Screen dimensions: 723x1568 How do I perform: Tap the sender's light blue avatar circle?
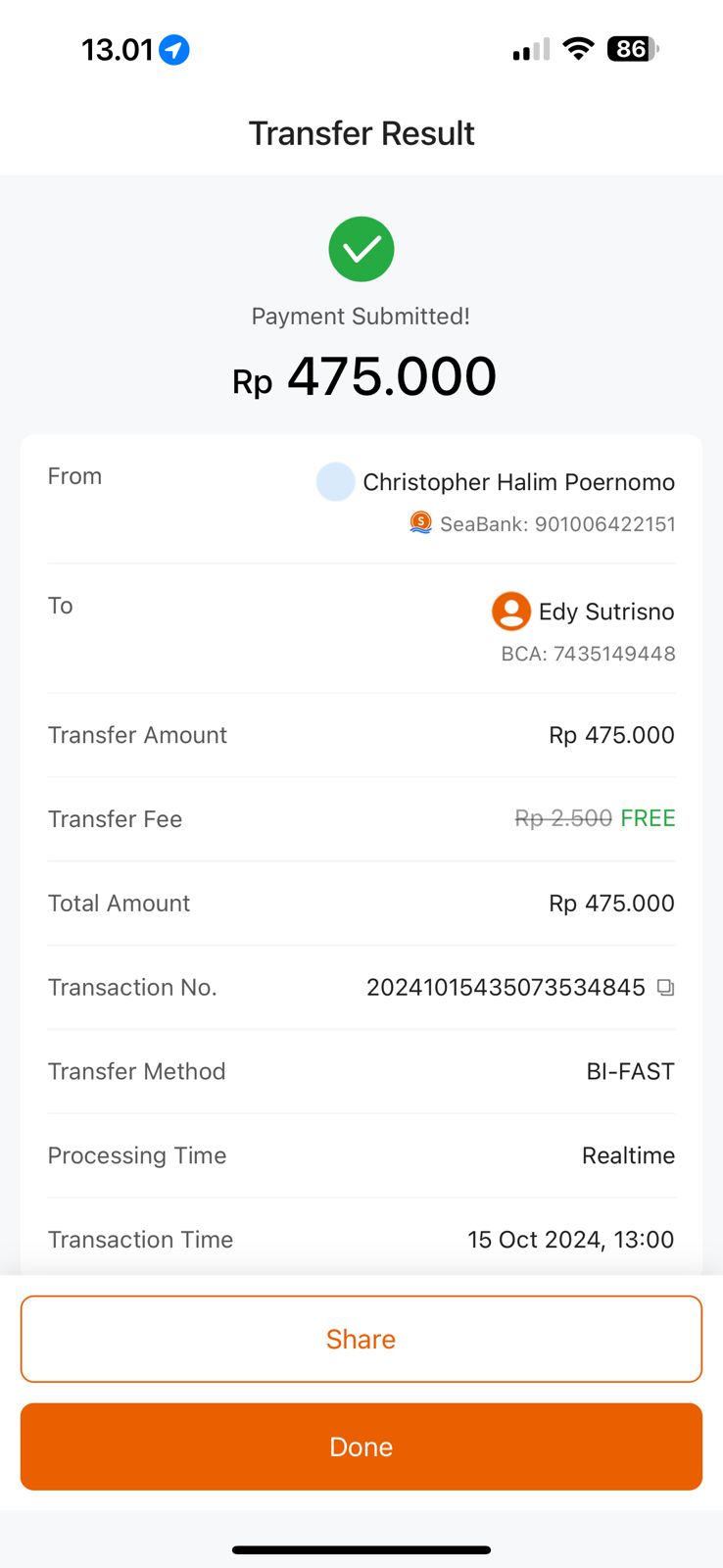(x=335, y=482)
